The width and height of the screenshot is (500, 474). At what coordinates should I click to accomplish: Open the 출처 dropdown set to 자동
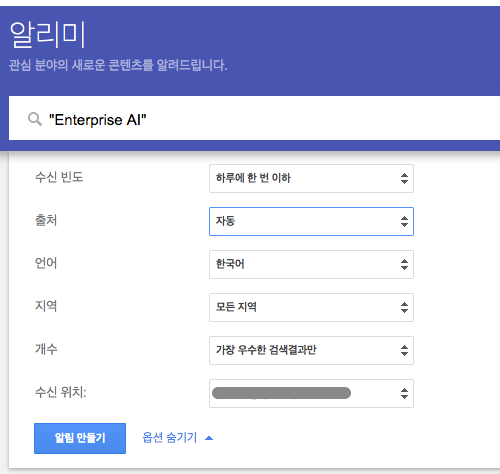[311, 221]
